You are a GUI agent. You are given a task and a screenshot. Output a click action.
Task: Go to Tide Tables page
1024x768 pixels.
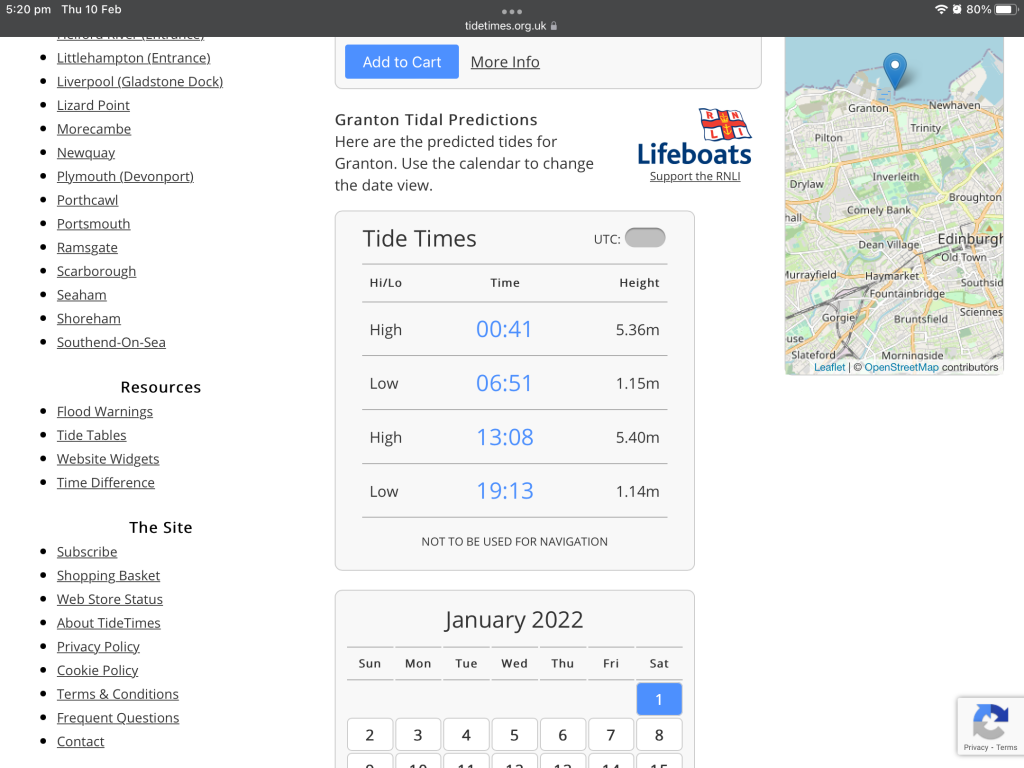pos(92,435)
